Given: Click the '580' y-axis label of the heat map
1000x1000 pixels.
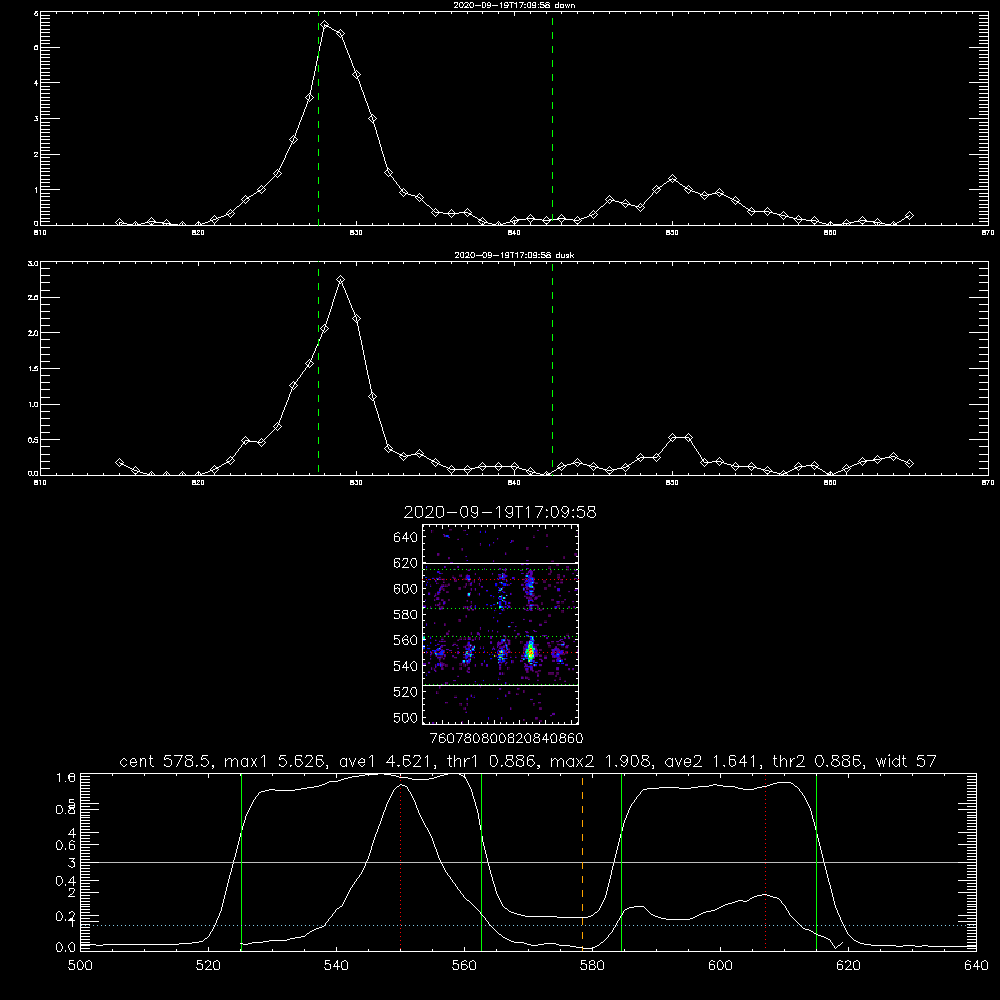Looking at the screenshot, I should point(405,615).
